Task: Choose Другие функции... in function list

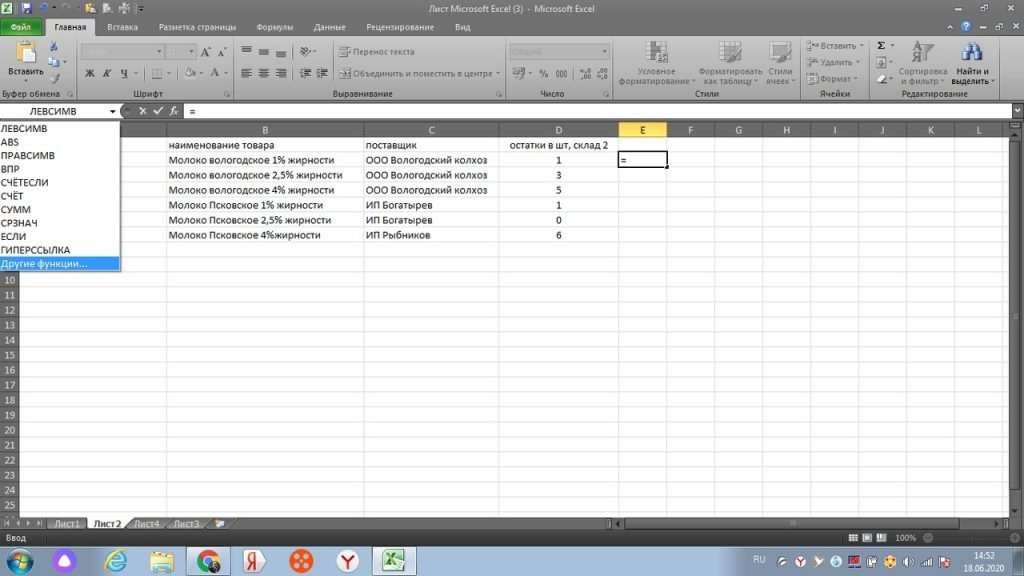Action: (x=59, y=264)
